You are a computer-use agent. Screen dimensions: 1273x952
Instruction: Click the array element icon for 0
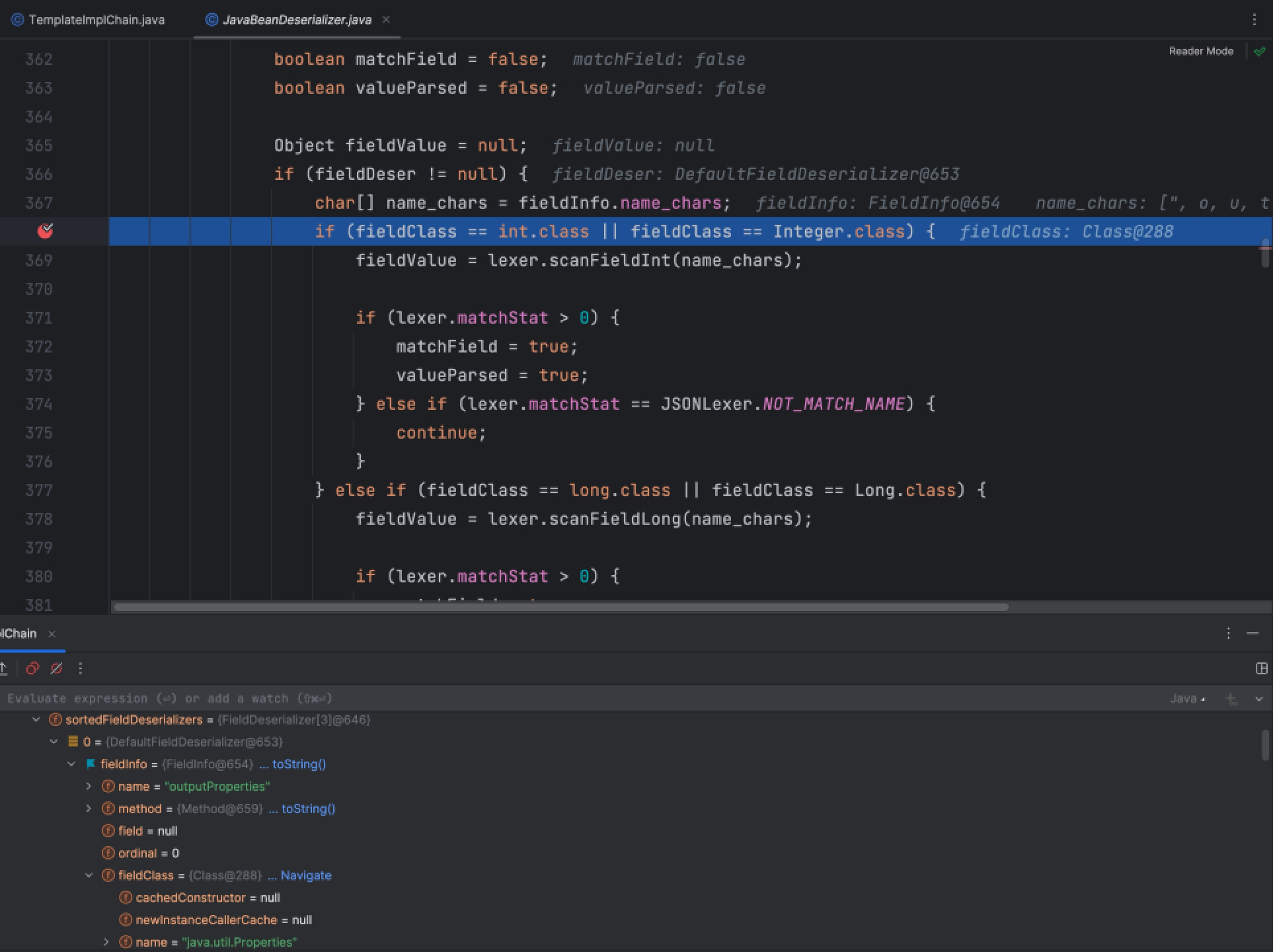tap(73, 742)
